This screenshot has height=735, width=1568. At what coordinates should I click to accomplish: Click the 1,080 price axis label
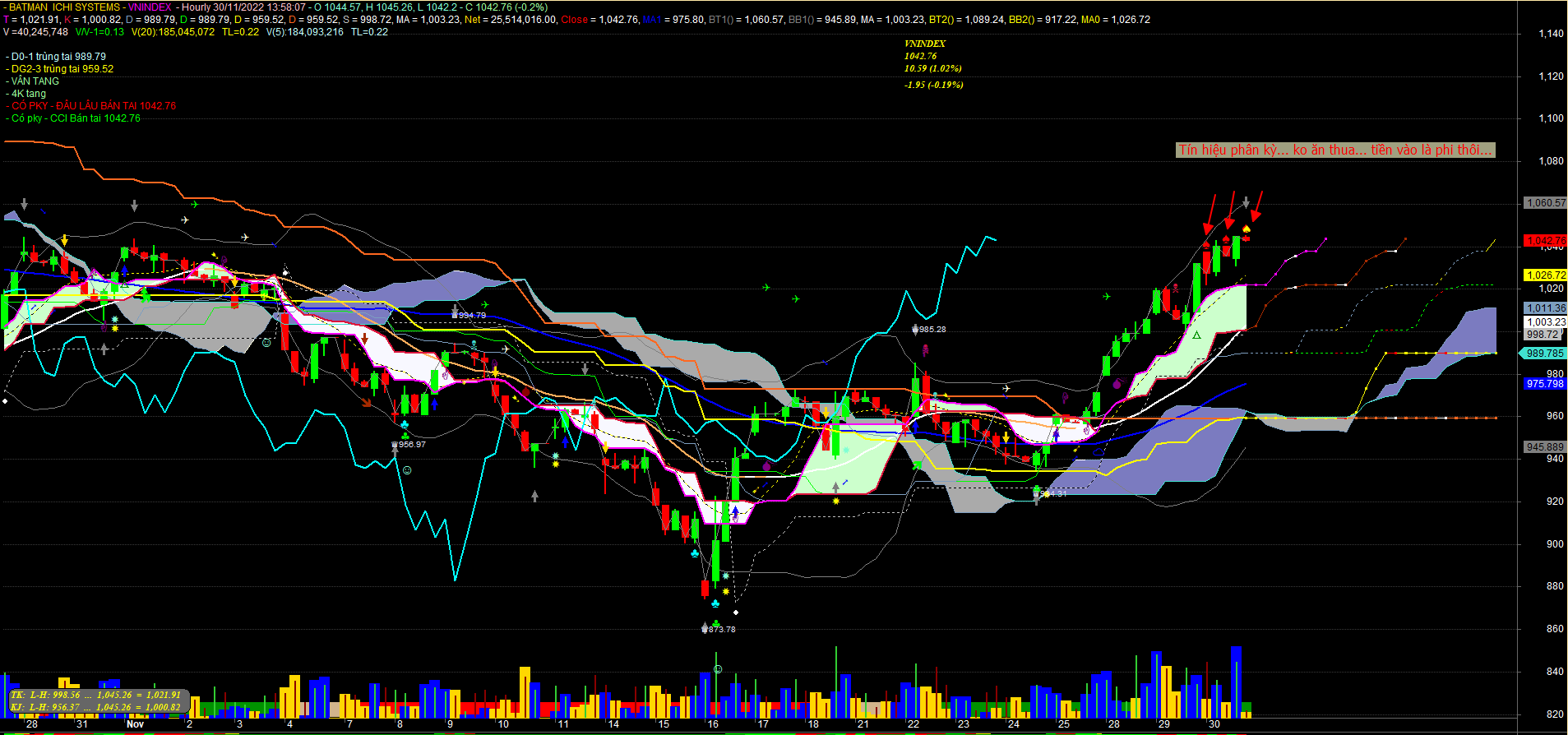click(1552, 161)
